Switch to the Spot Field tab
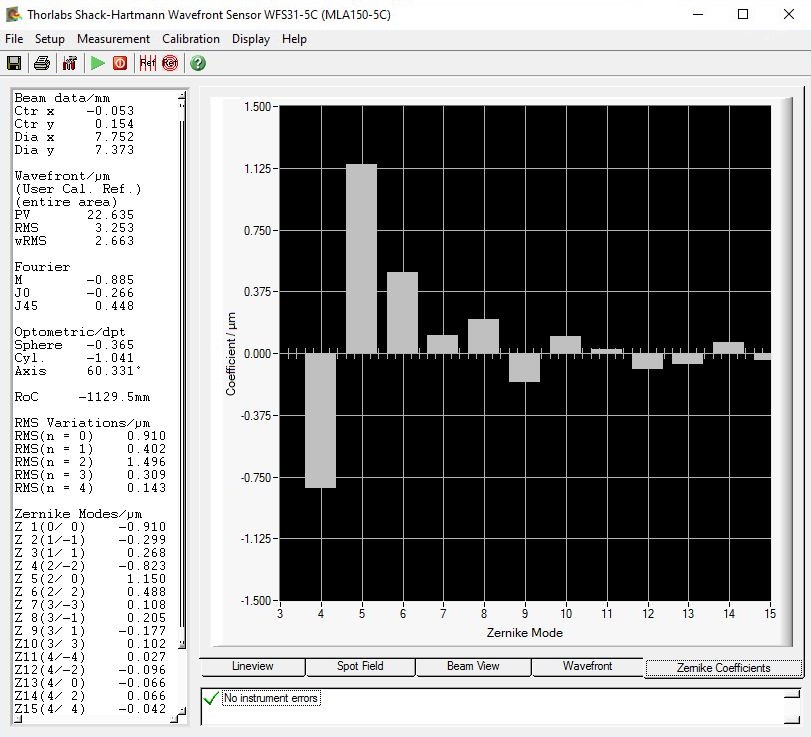Viewport: 811px width, 737px height. [361, 666]
